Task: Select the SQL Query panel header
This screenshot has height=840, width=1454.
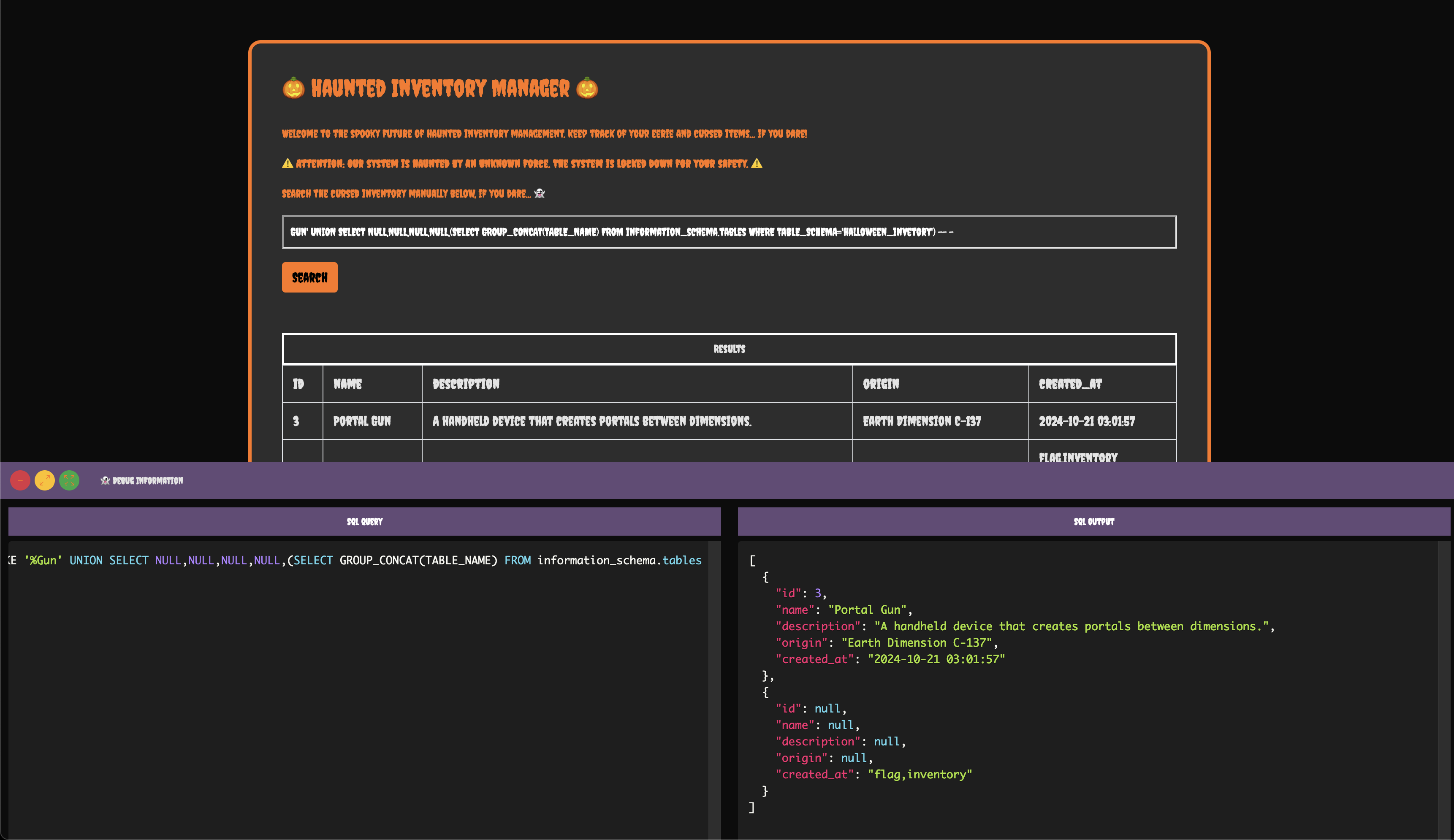Action: pyautogui.click(x=364, y=522)
